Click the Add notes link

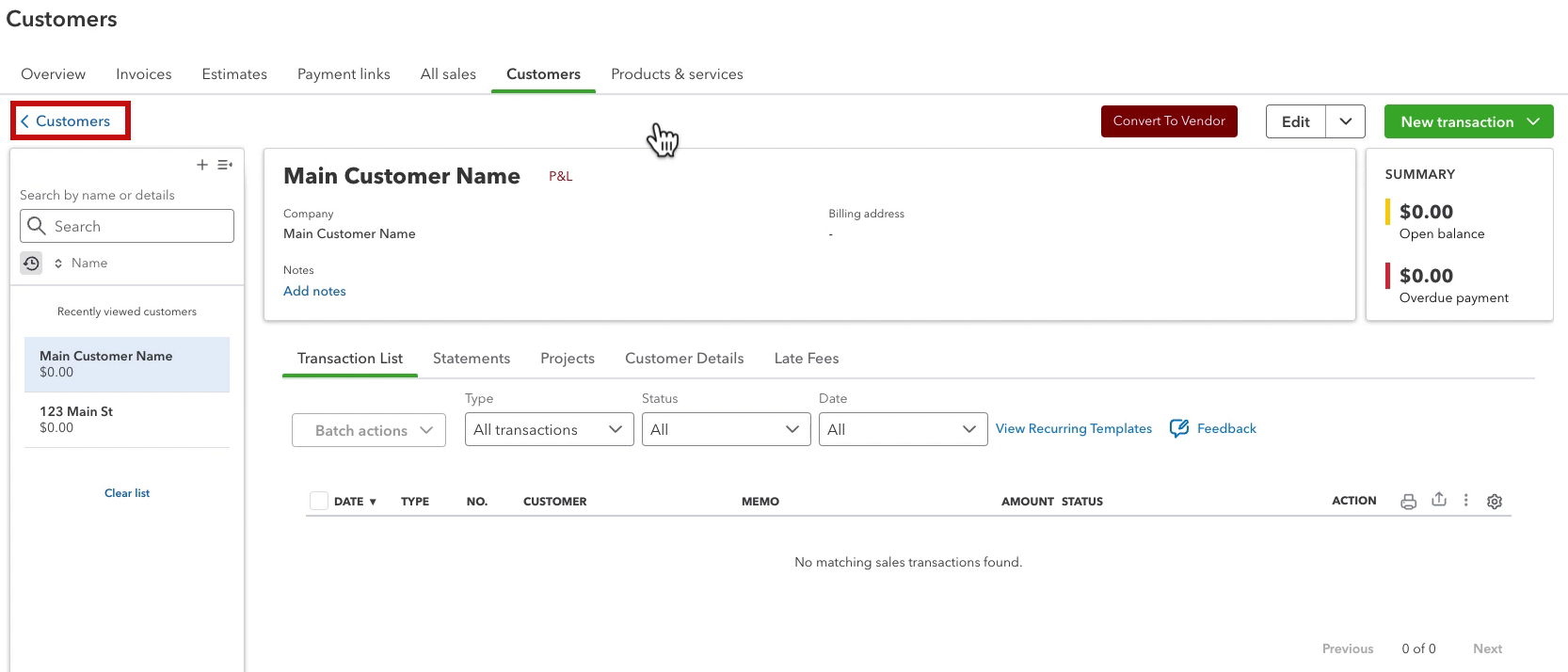(x=314, y=291)
